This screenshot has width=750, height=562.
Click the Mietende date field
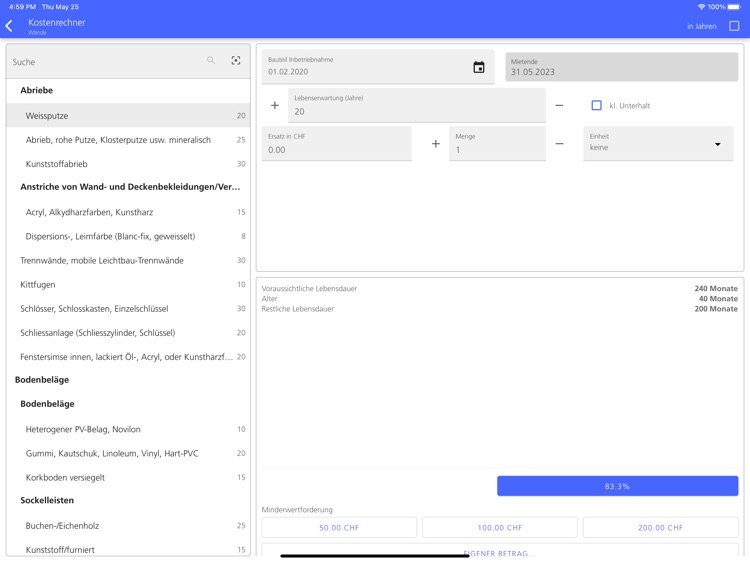pyautogui.click(x=621, y=67)
